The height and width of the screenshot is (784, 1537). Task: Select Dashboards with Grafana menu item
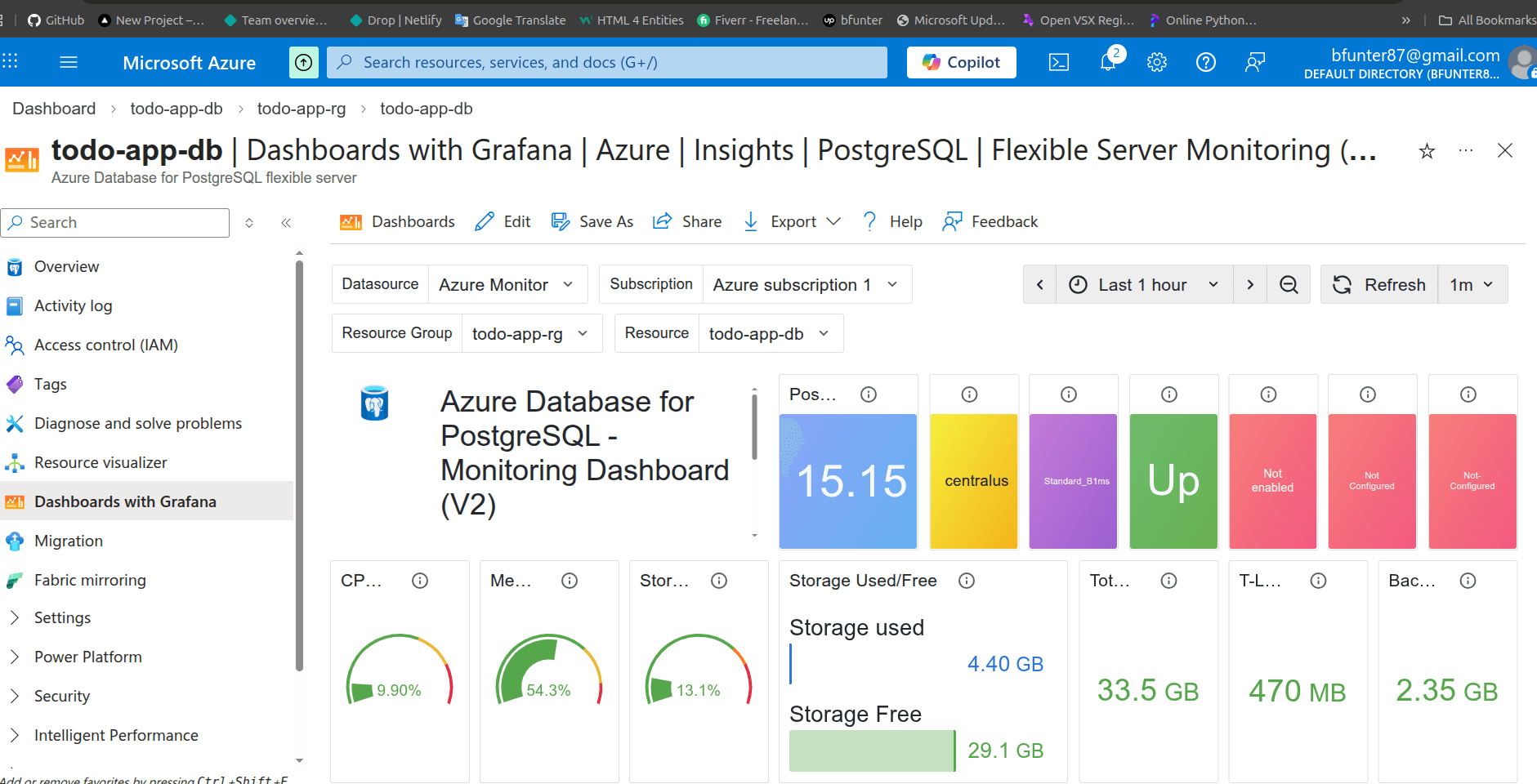[147, 501]
